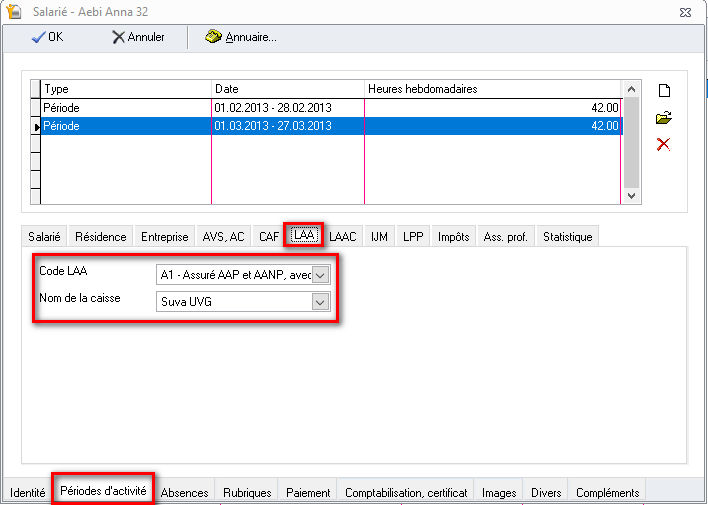
Task: Select the date 01.03.2013 - 27.03.2013 cell
Action: 288,126
